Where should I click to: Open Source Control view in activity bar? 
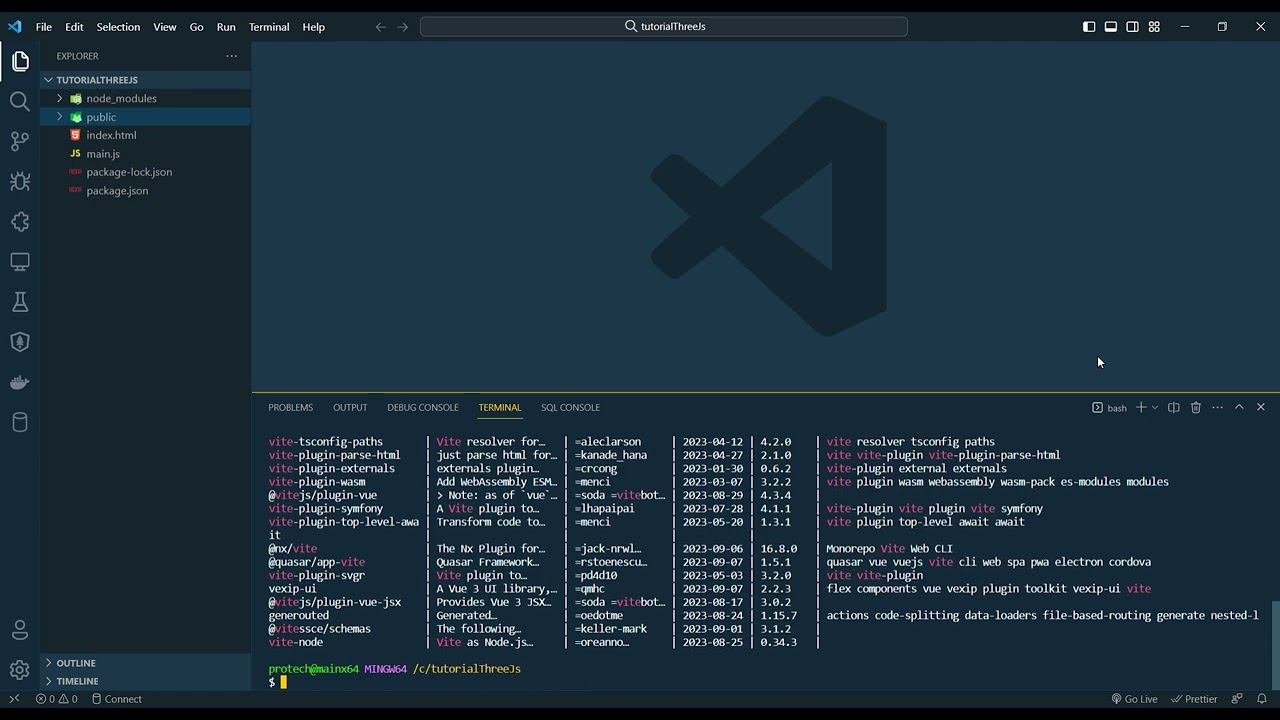(20, 141)
